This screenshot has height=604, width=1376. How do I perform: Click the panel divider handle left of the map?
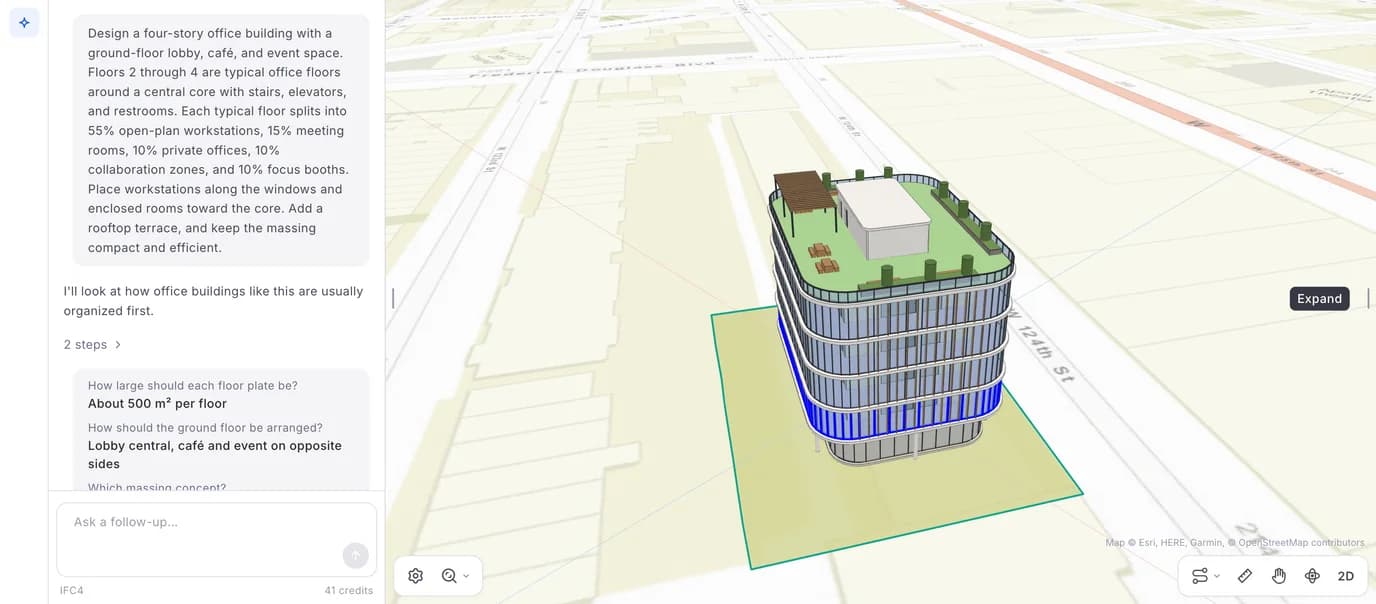[393, 298]
